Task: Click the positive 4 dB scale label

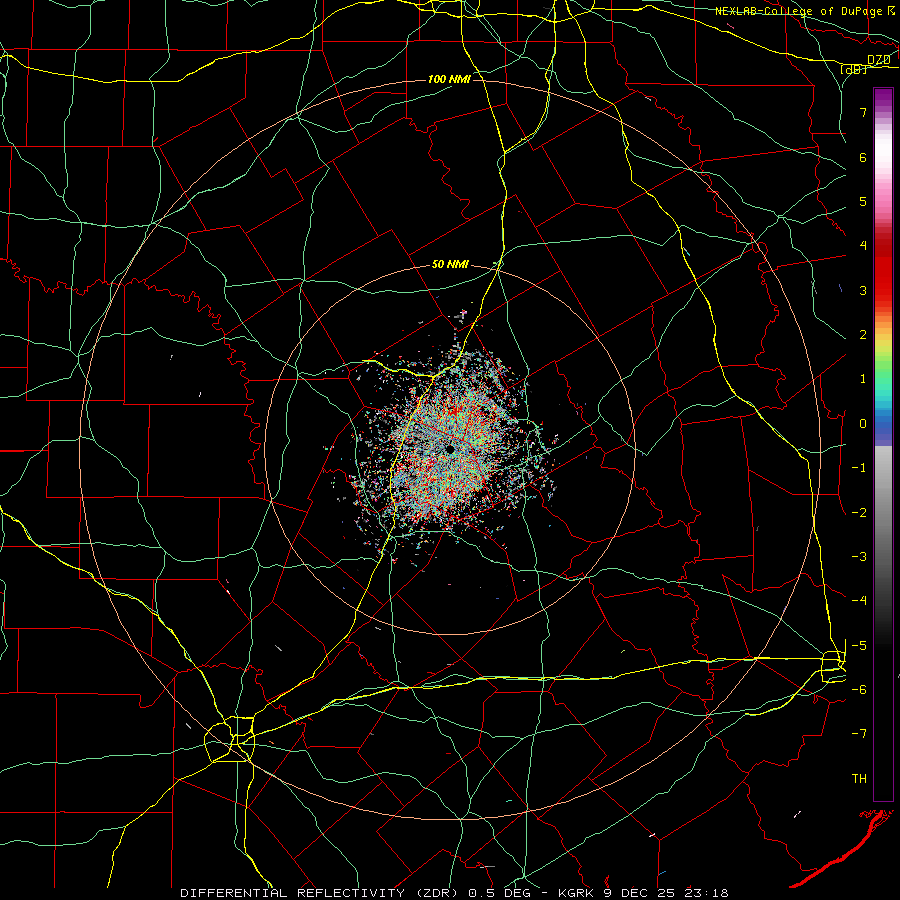Action: (x=863, y=246)
